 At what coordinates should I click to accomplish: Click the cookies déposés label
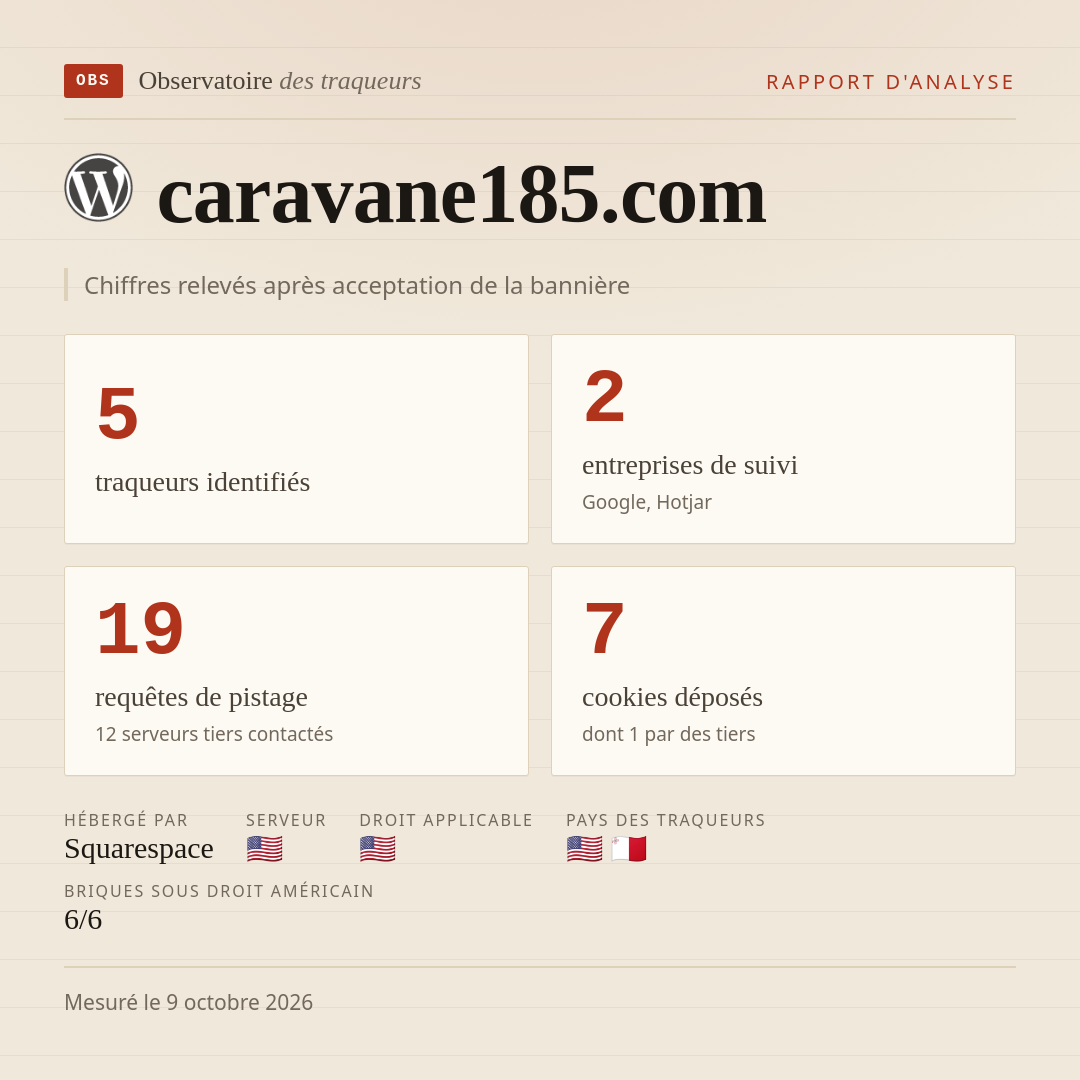(672, 697)
